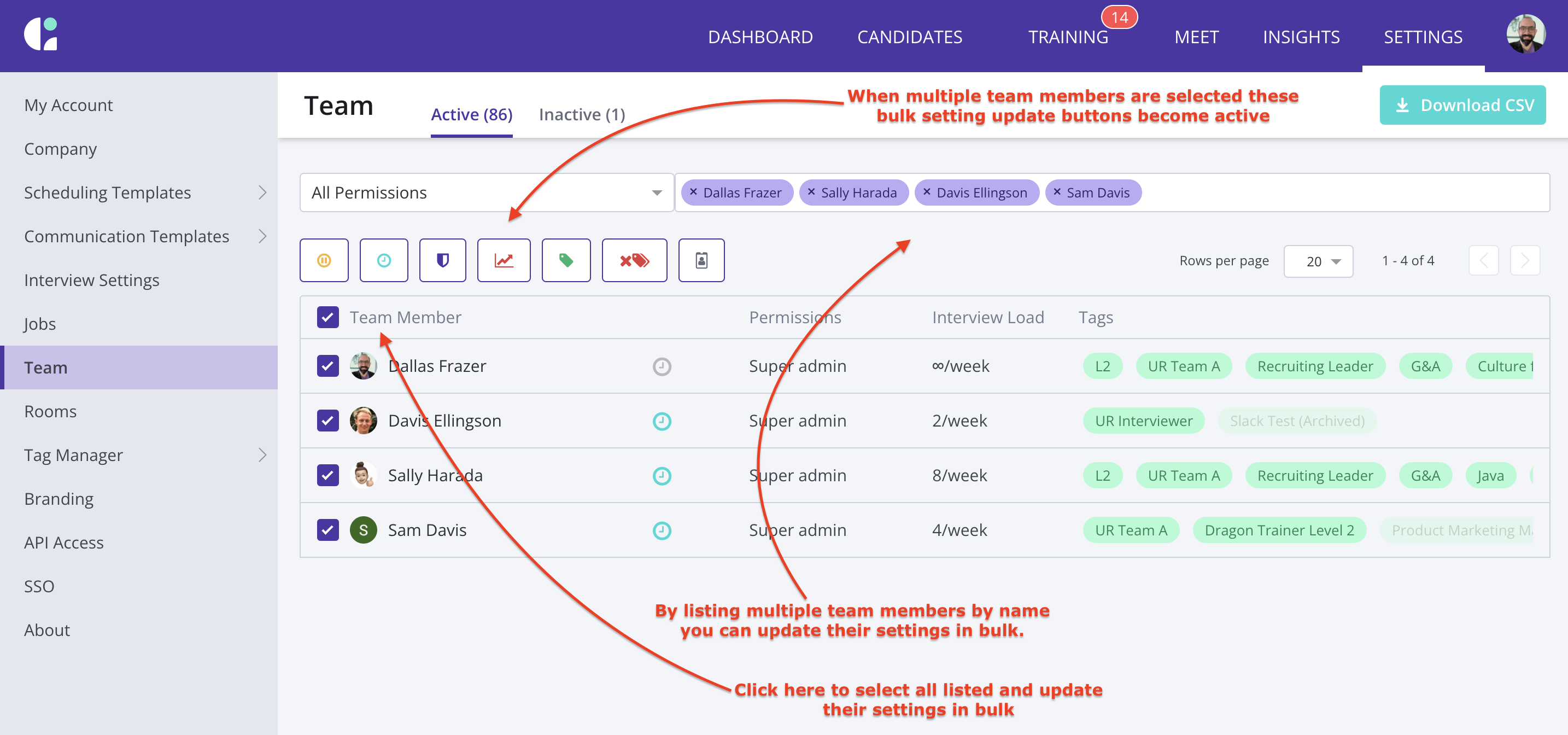
Task: Uncheck Sam Davis's row checkbox
Action: click(x=327, y=530)
